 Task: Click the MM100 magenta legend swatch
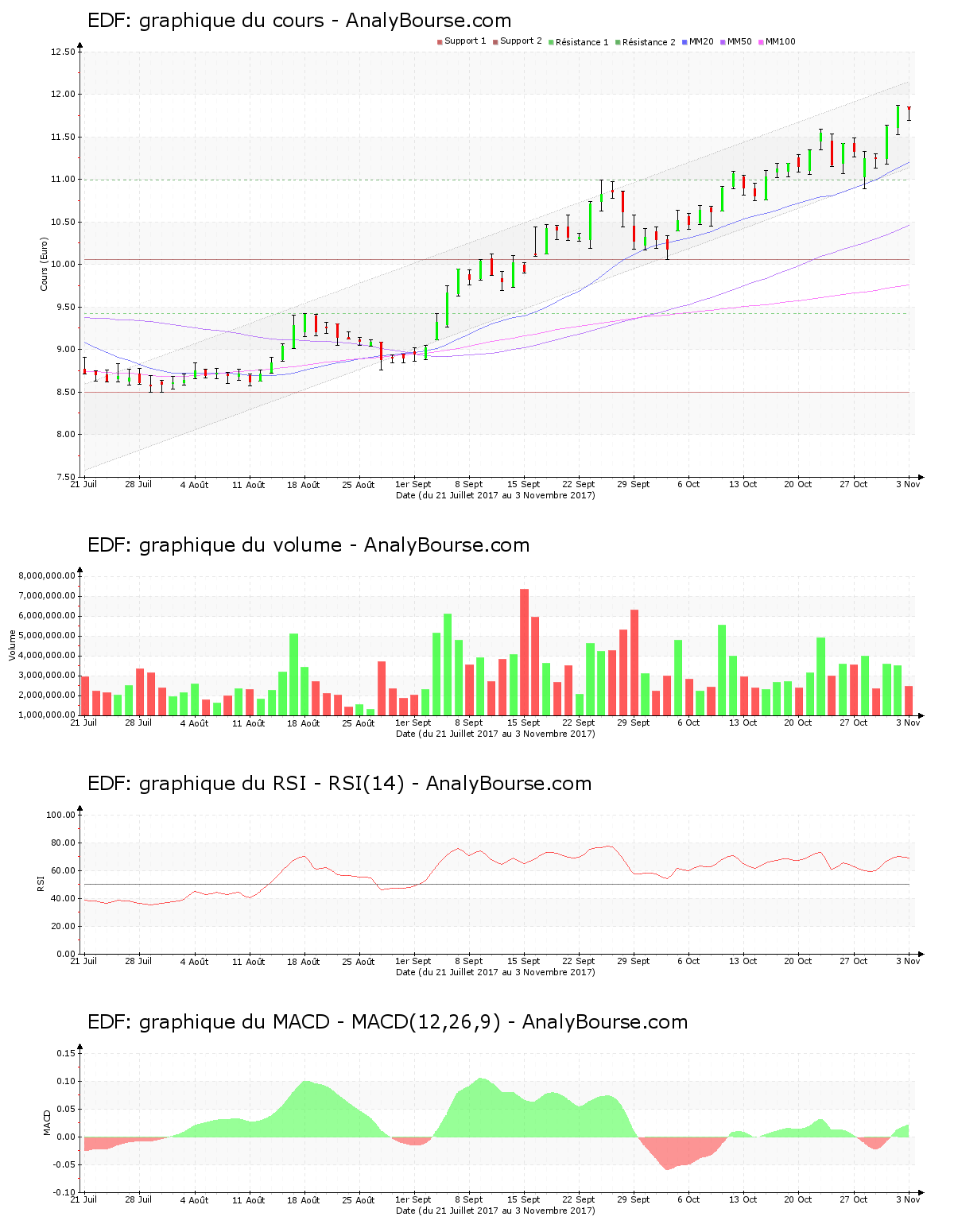[761, 42]
